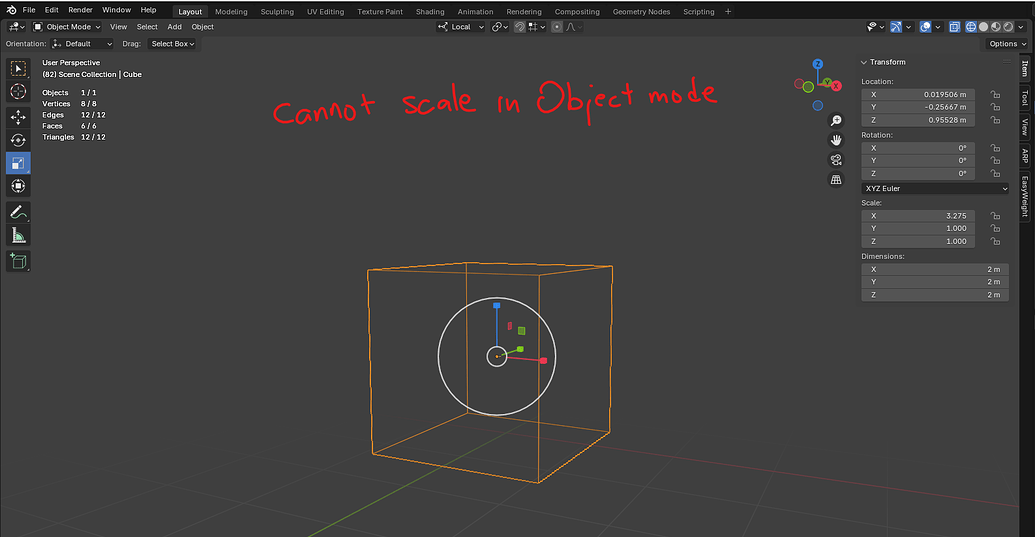Open the Object Mode dropdown
This screenshot has height=537, width=1035.
click(67, 27)
